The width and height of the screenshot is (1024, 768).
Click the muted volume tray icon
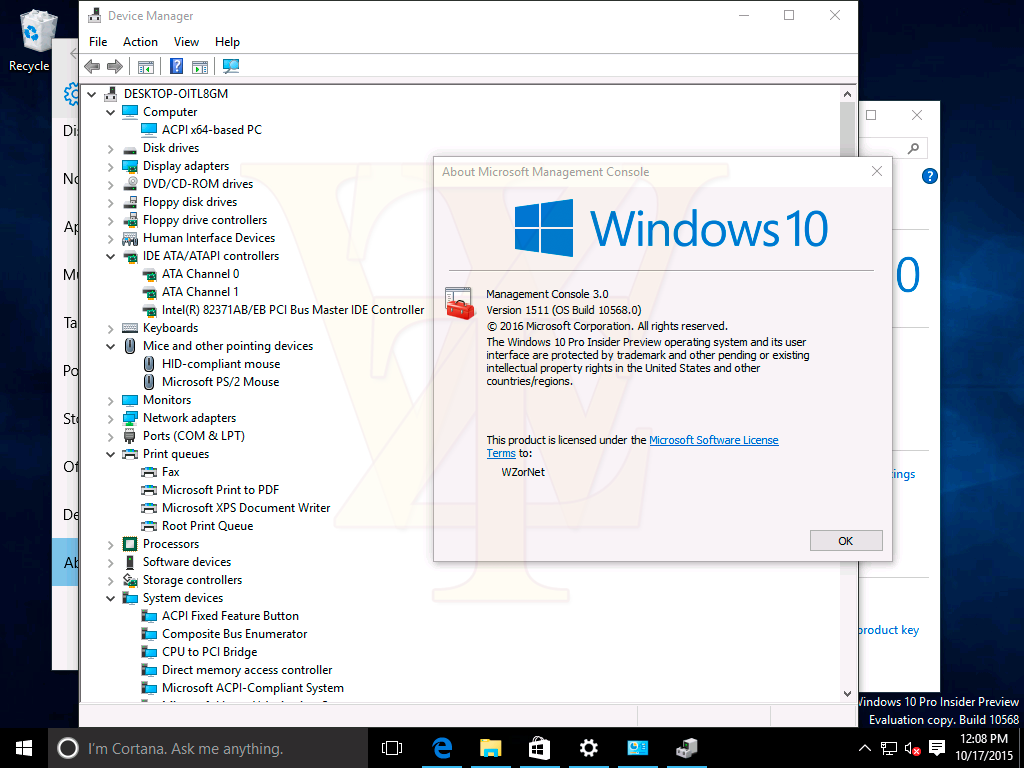(x=913, y=748)
